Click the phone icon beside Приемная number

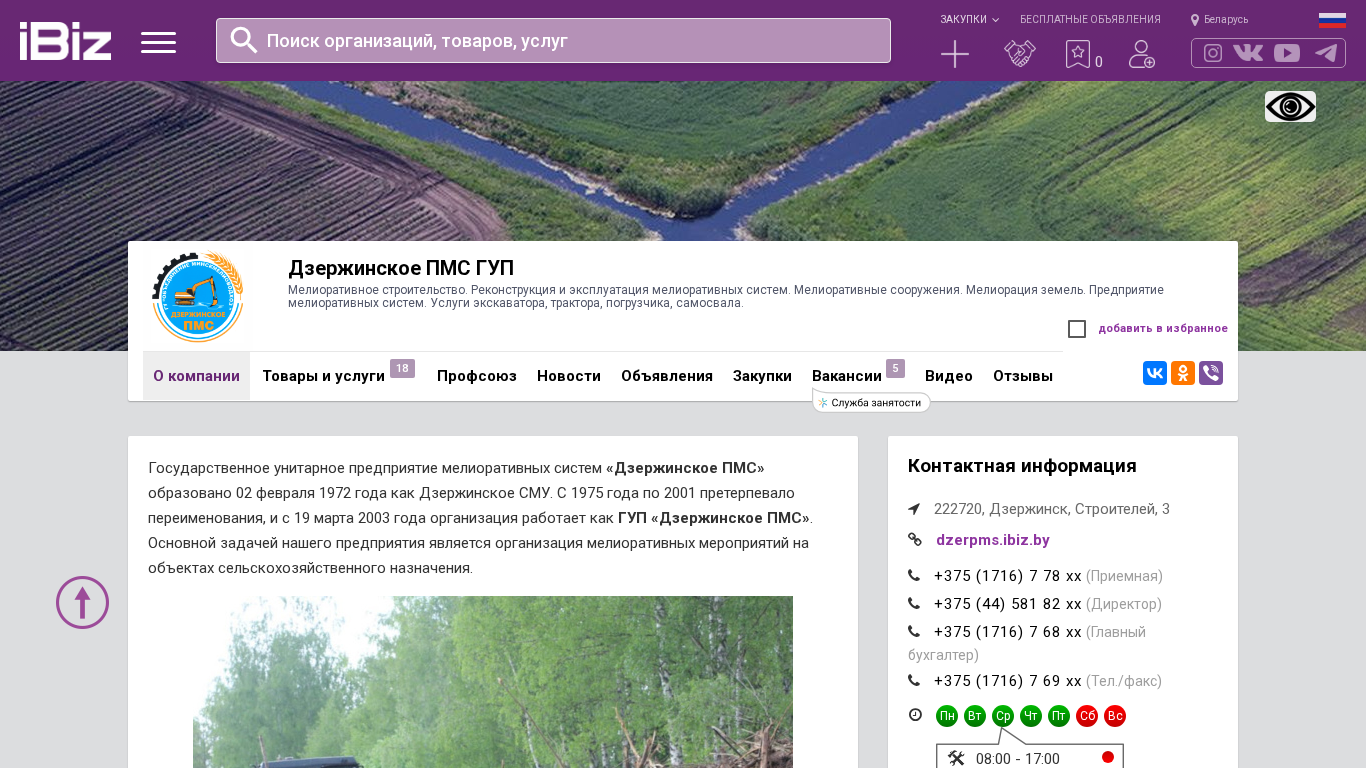pos(914,576)
